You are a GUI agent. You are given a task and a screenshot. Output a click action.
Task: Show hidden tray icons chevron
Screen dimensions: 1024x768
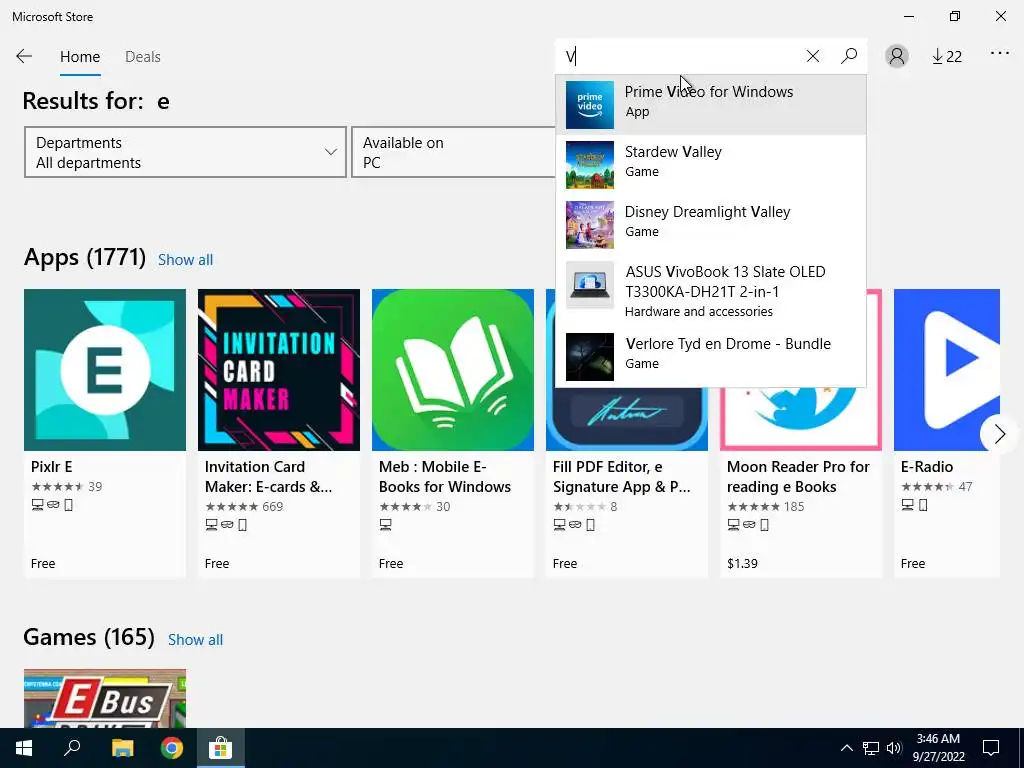(x=846, y=748)
